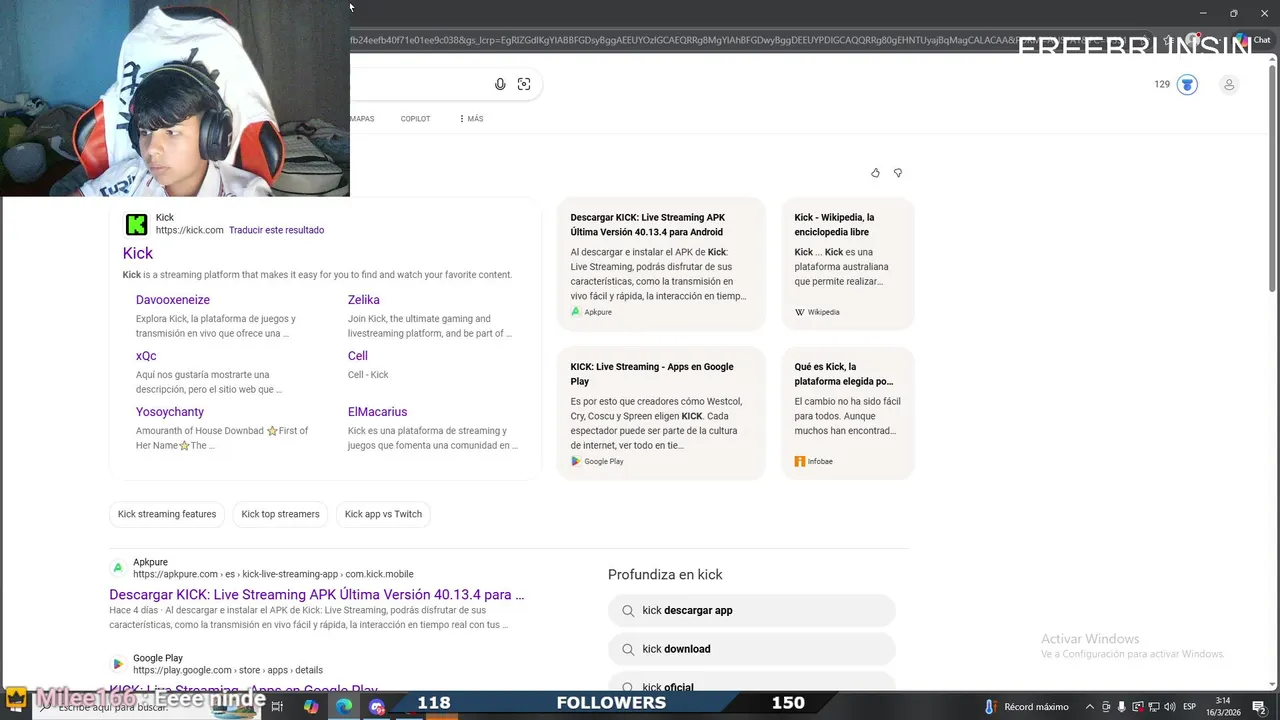Open the Yosoychanty sitelink
This screenshot has width=1280, height=720.
point(170,412)
